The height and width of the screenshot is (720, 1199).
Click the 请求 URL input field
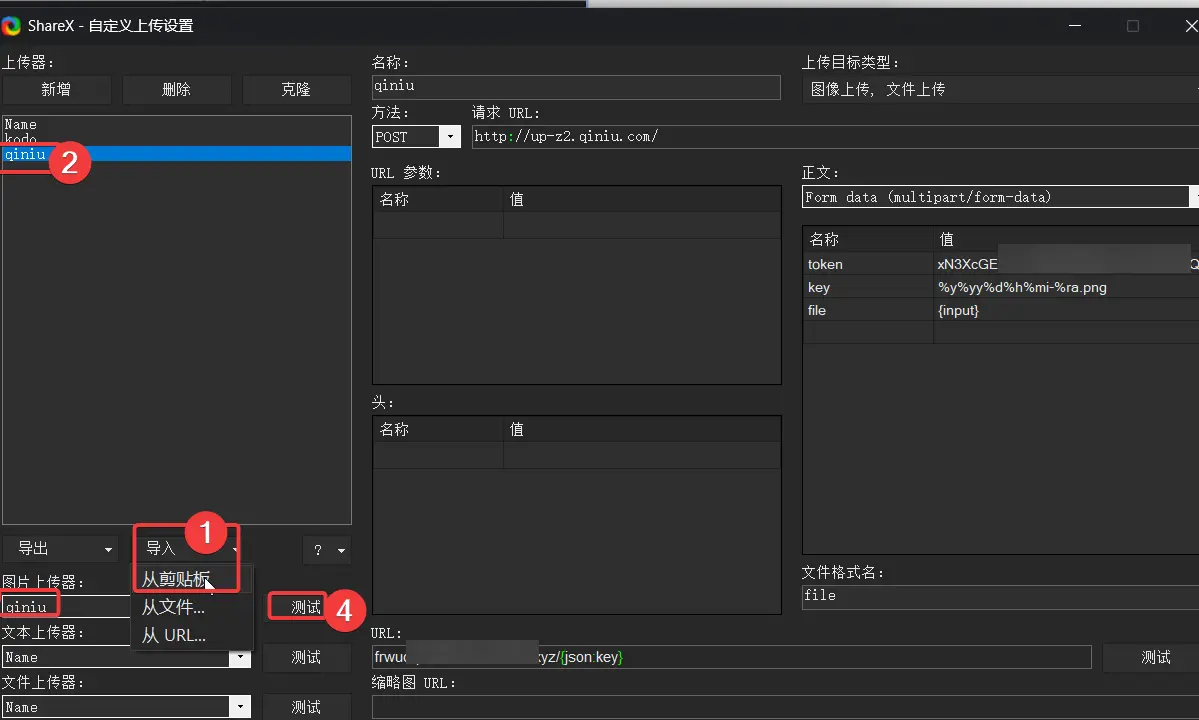(x=830, y=137)
